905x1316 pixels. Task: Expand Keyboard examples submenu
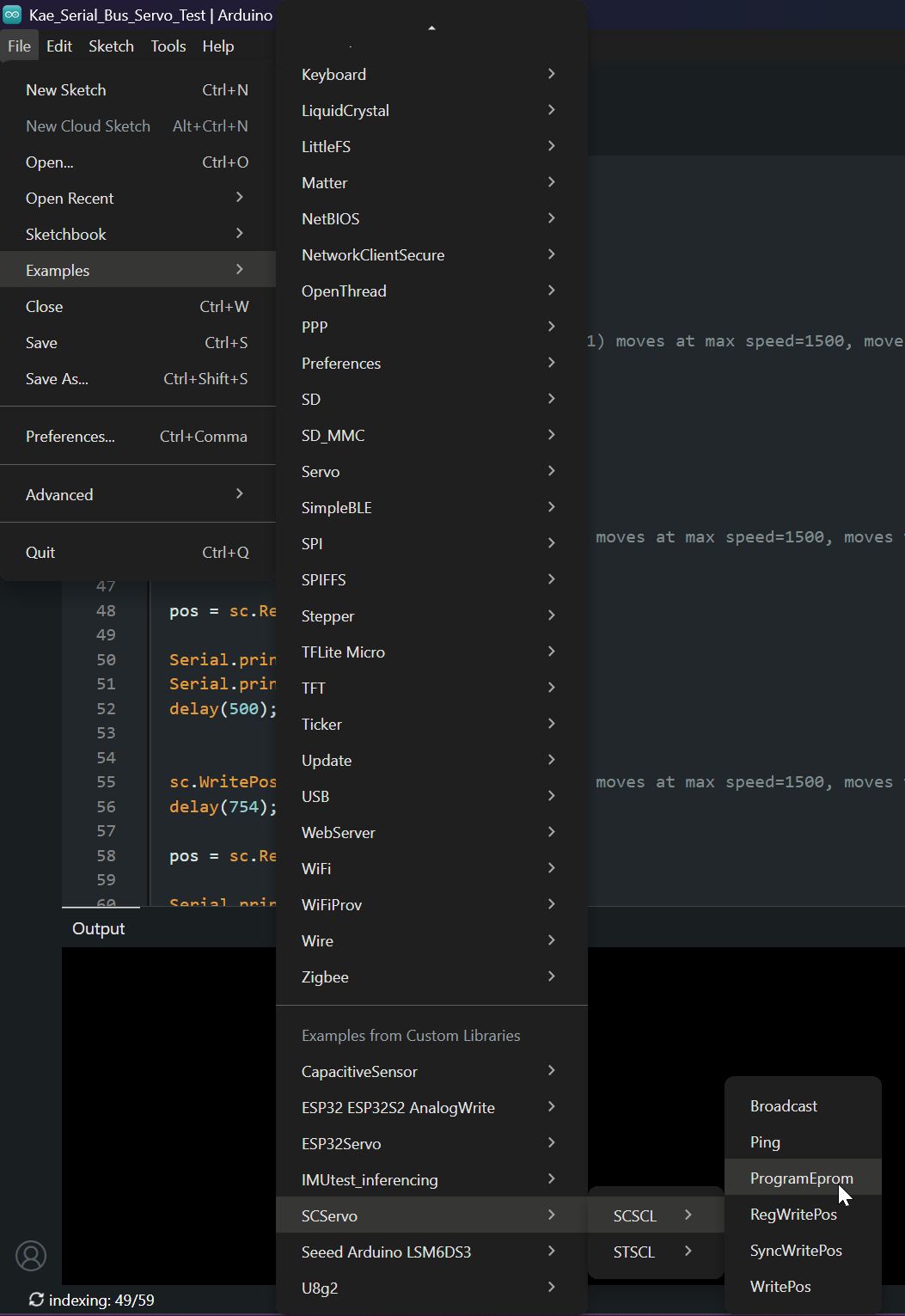[x=431, y=75]
